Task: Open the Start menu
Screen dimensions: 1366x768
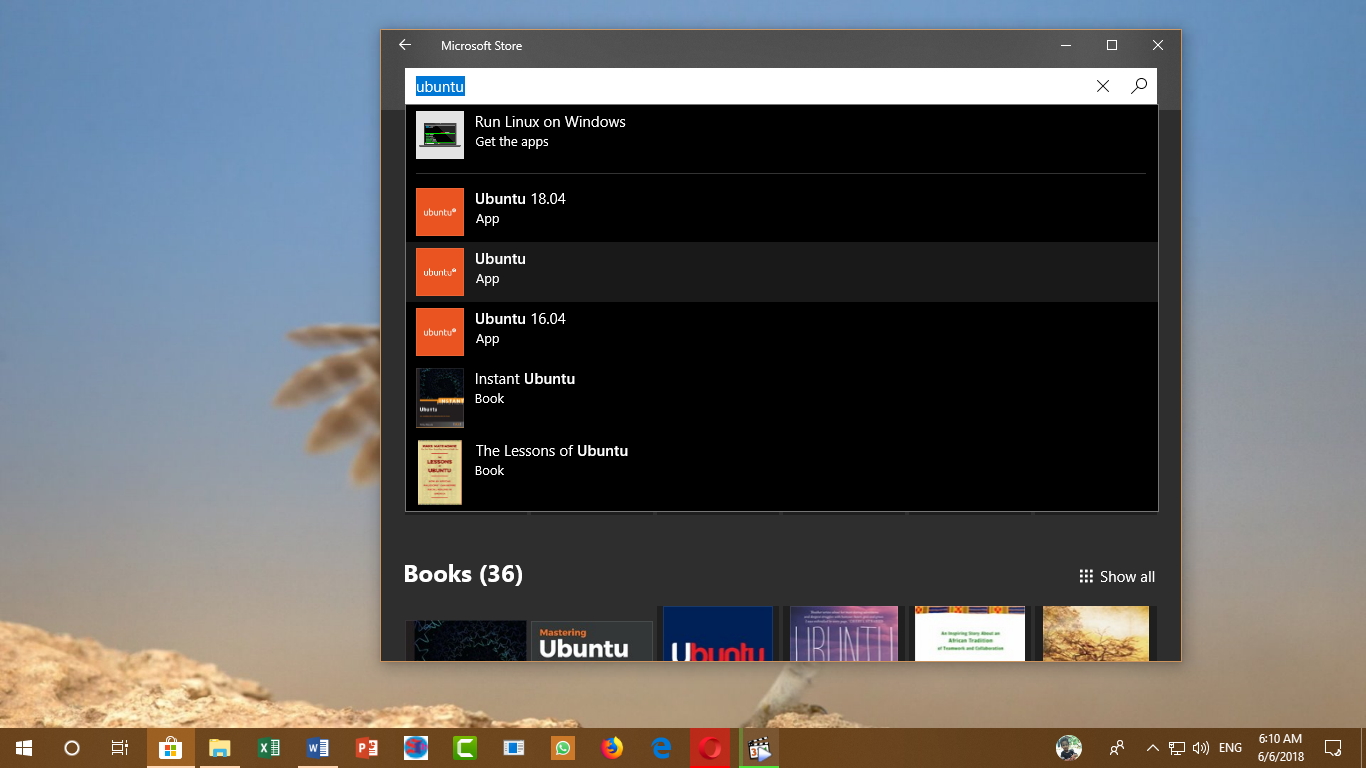Action: 22,747
